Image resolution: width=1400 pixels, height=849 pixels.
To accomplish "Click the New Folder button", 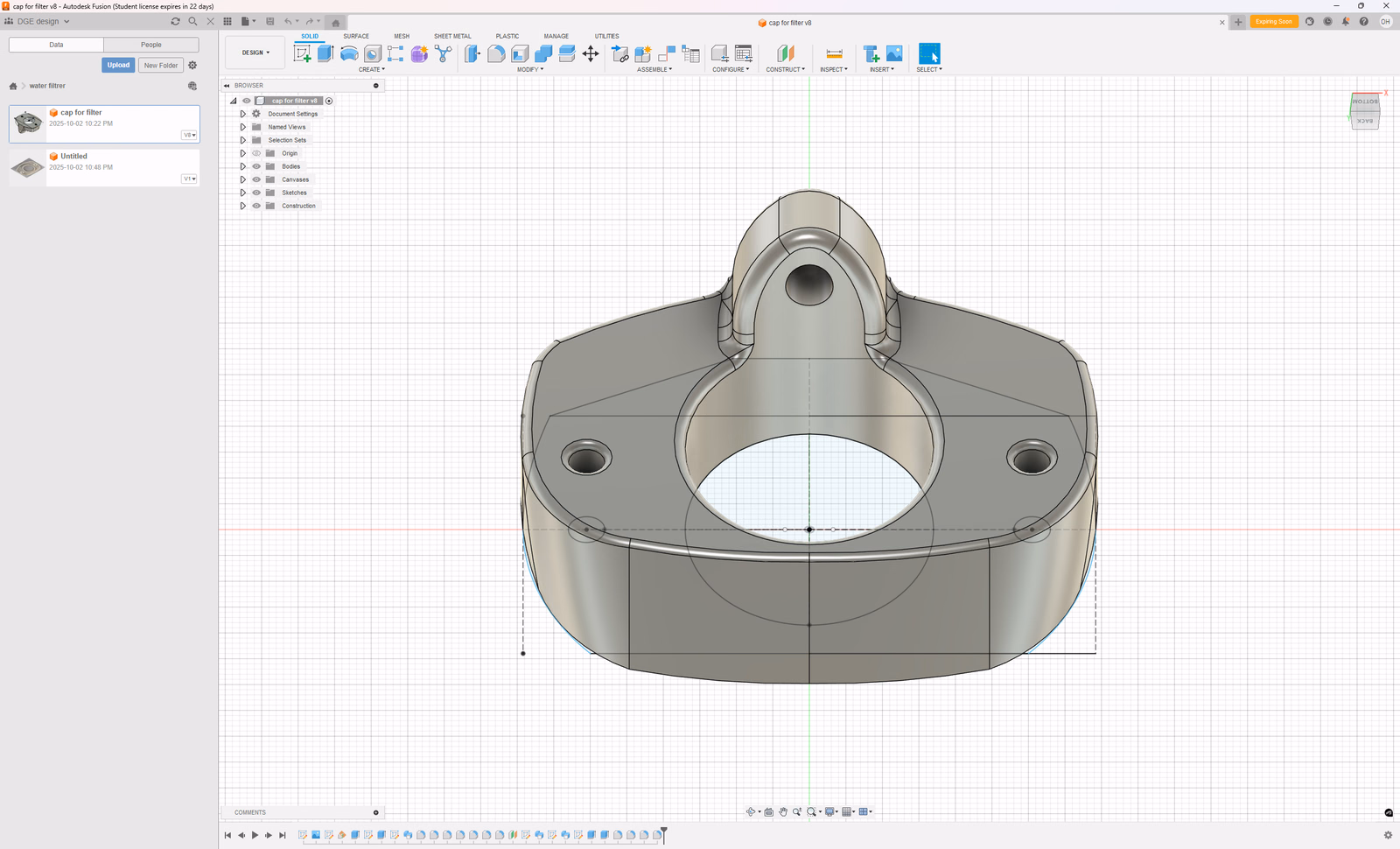I will [x=161, y=65].
